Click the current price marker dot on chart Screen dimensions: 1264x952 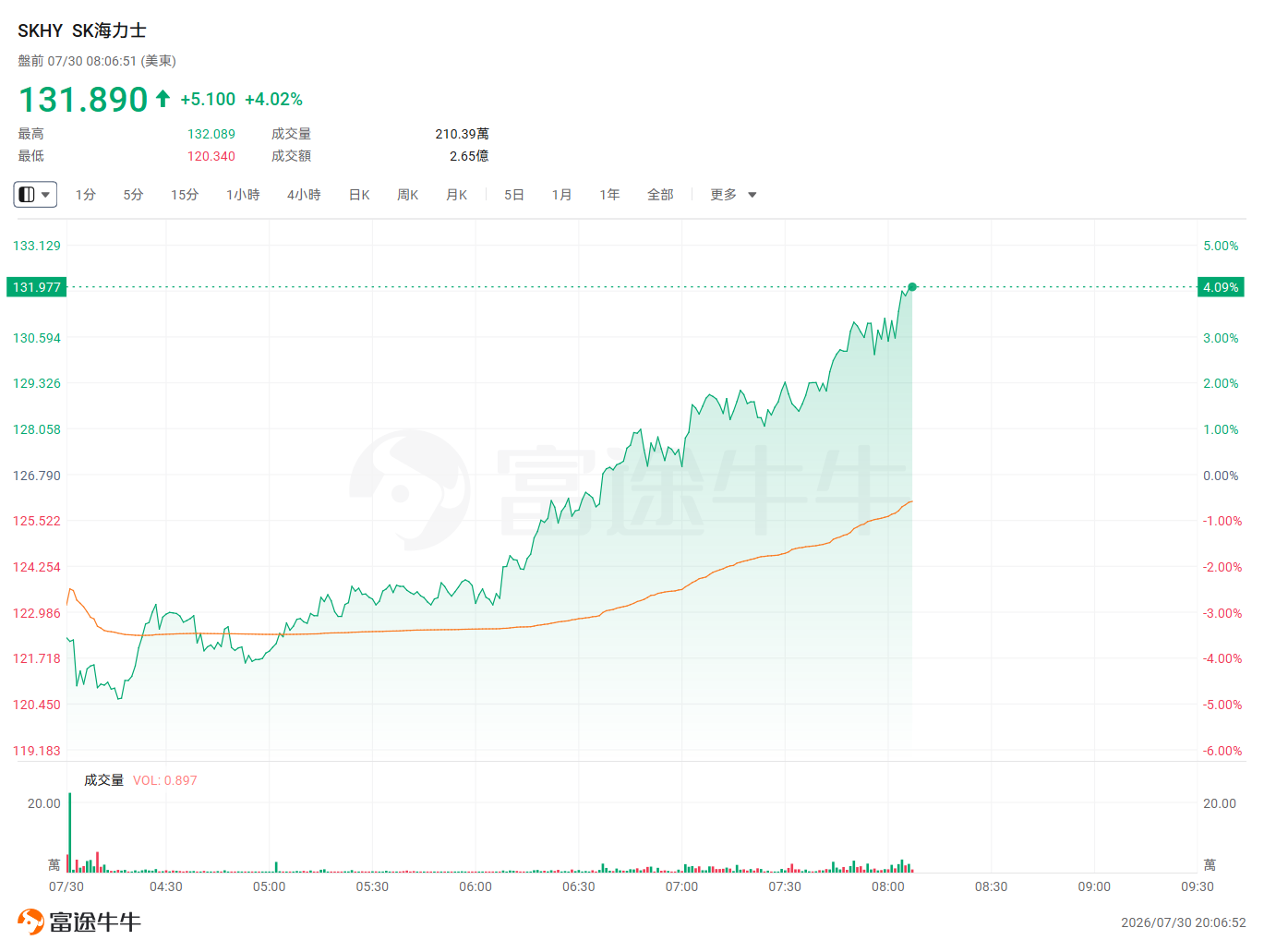[912, 287]
